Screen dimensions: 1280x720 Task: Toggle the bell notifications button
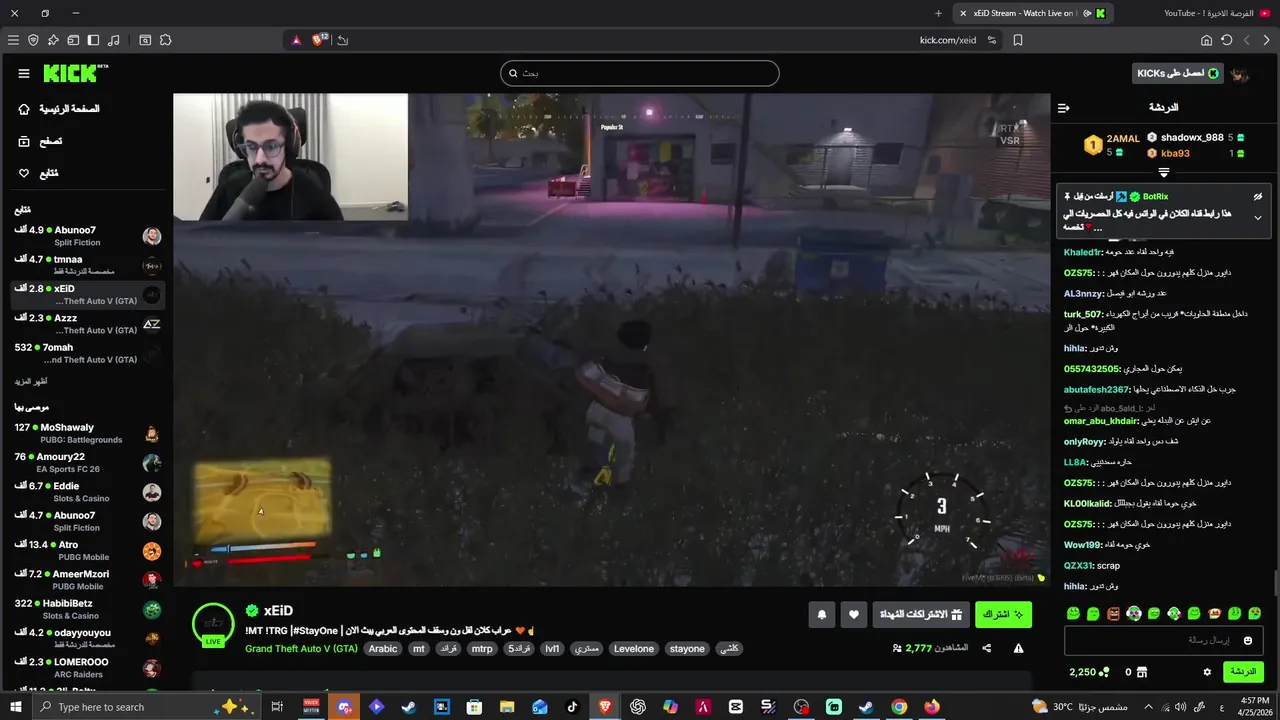click(822, 614)
